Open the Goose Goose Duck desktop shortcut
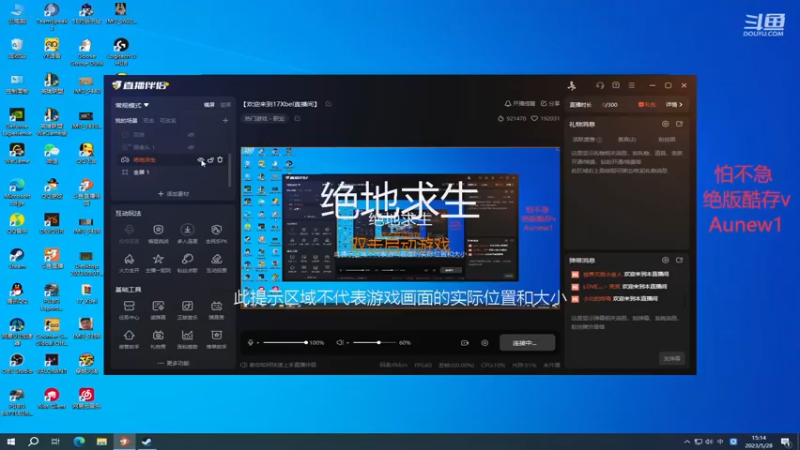Screen dimensions: 800x450 [86, 52]
